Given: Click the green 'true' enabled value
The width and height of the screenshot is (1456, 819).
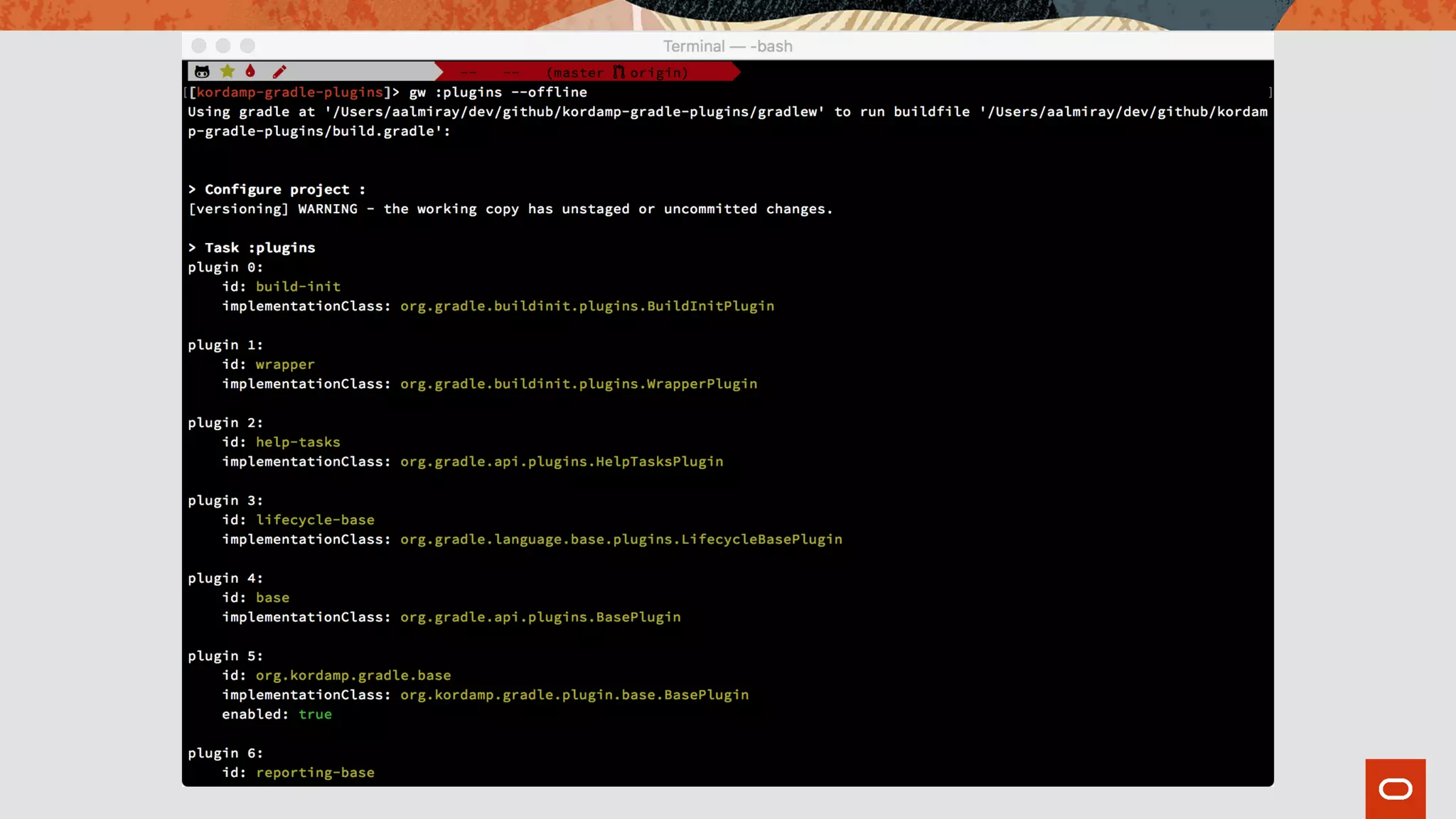Looking at the screenshot, I should pos(315,714).
